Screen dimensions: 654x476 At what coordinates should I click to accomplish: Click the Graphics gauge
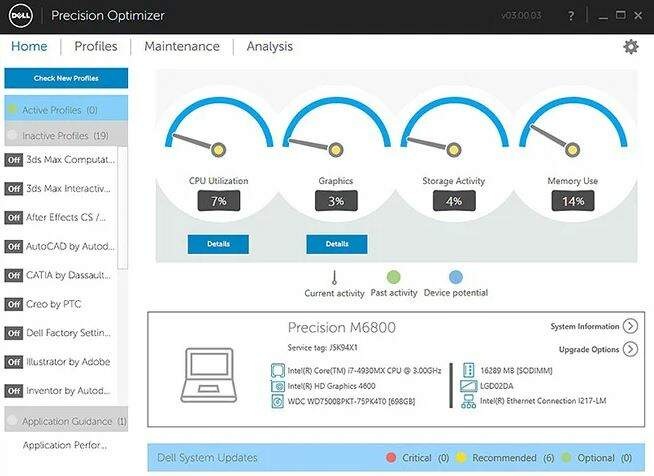pos(336,127)
